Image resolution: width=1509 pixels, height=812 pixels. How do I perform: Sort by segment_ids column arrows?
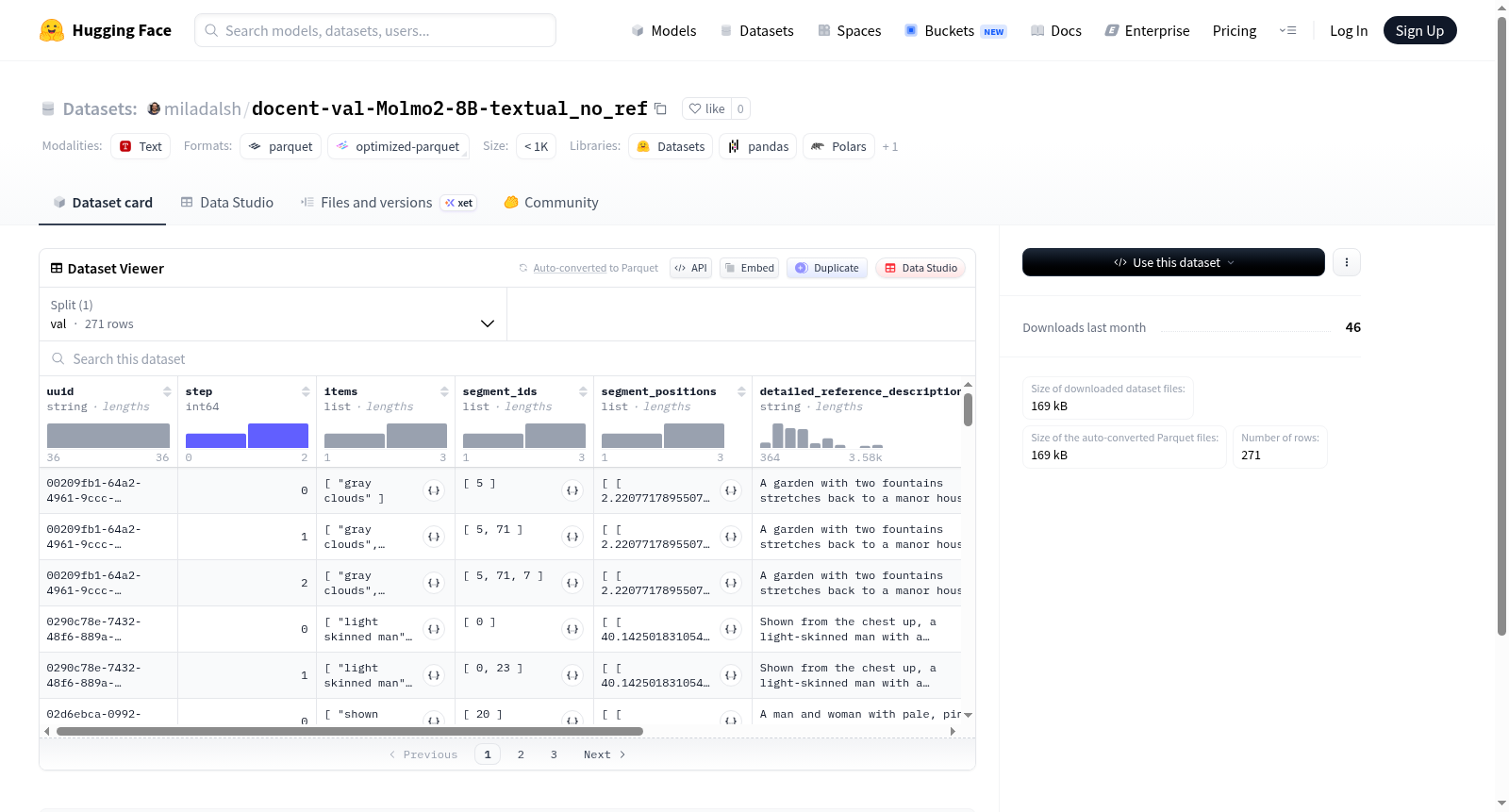point(583,391)
